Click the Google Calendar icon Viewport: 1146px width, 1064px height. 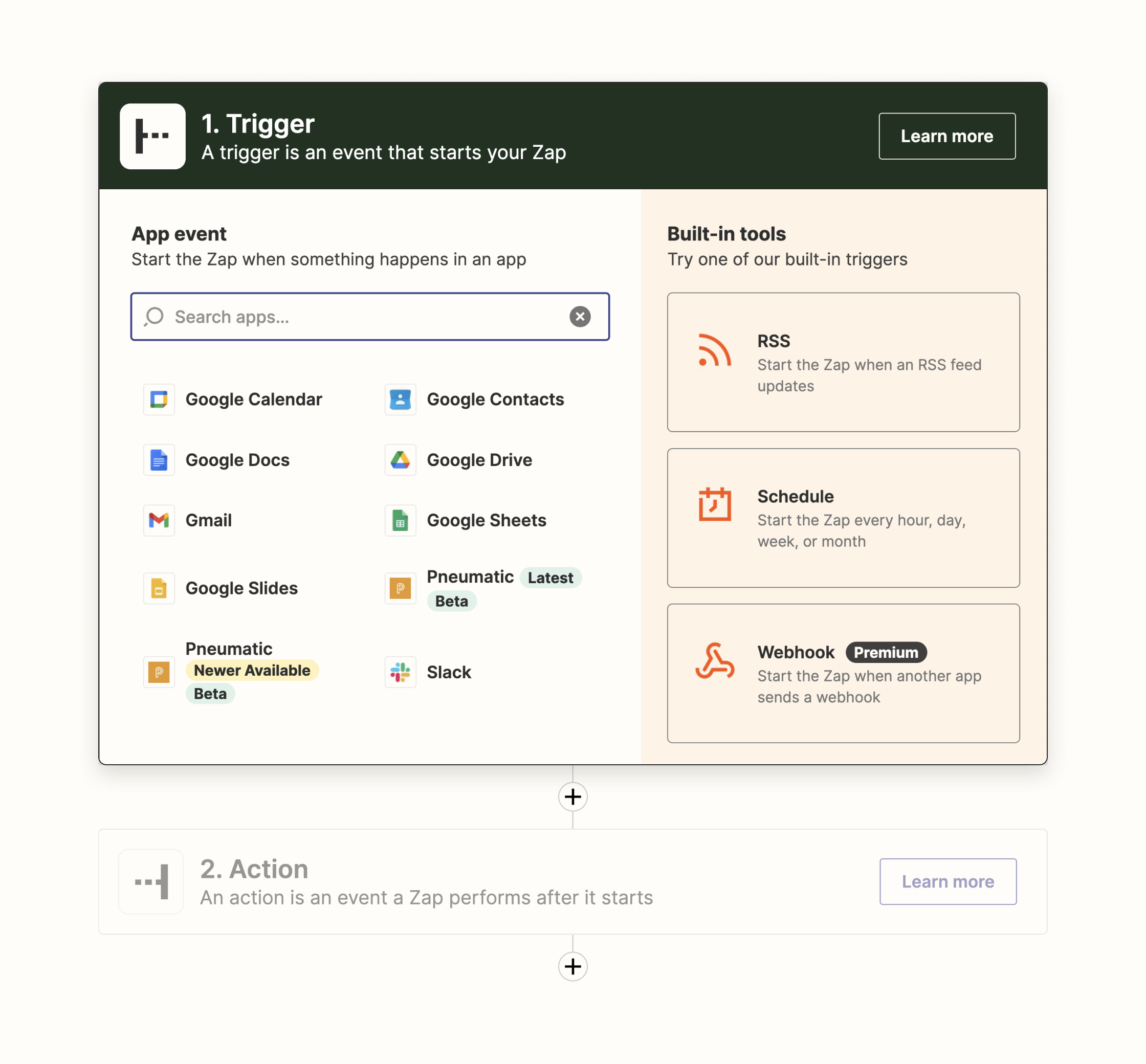tap(159, 400)
